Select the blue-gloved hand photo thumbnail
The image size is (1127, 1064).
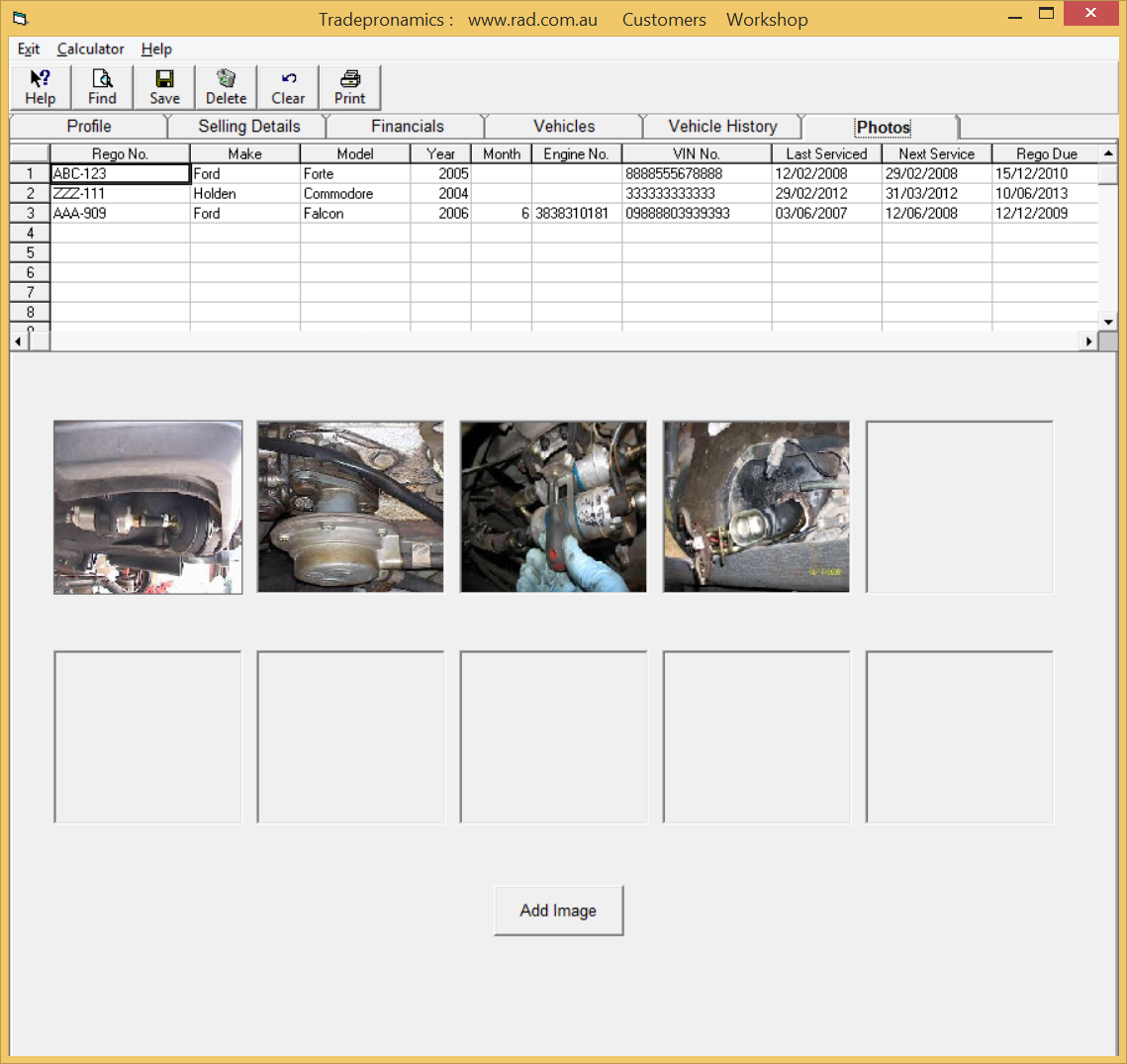(x=553, y=507)
